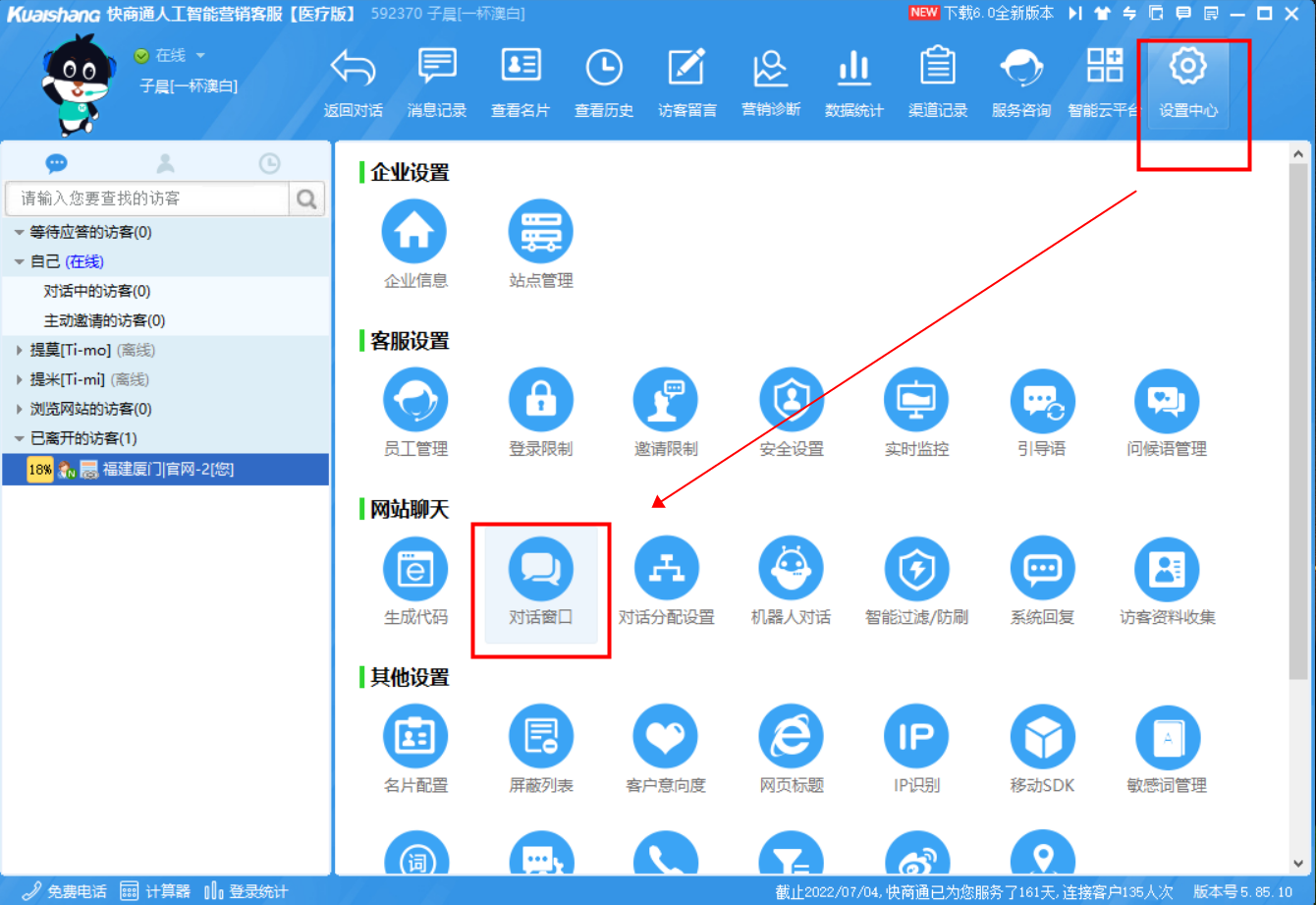Collapse the 自己 (在线) group
The height and width of the screenshot is (905, 1316).
19,262
